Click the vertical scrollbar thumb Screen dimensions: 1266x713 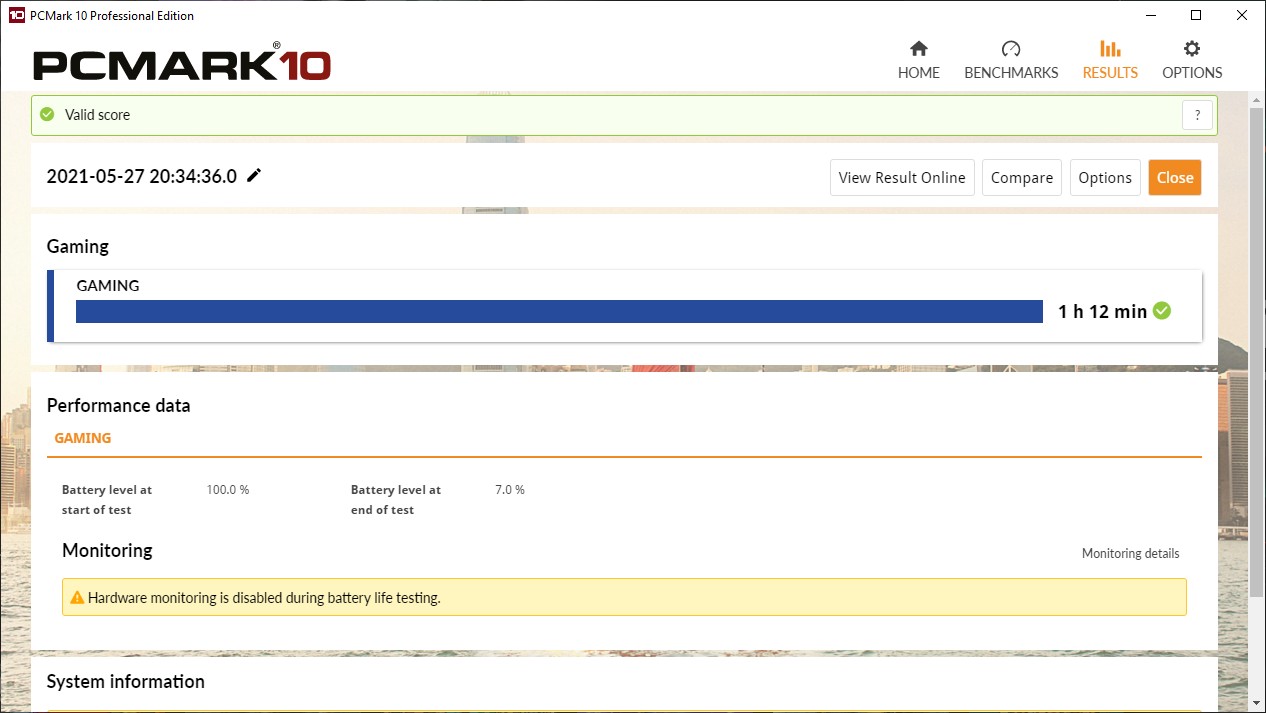click(1257, 350)
